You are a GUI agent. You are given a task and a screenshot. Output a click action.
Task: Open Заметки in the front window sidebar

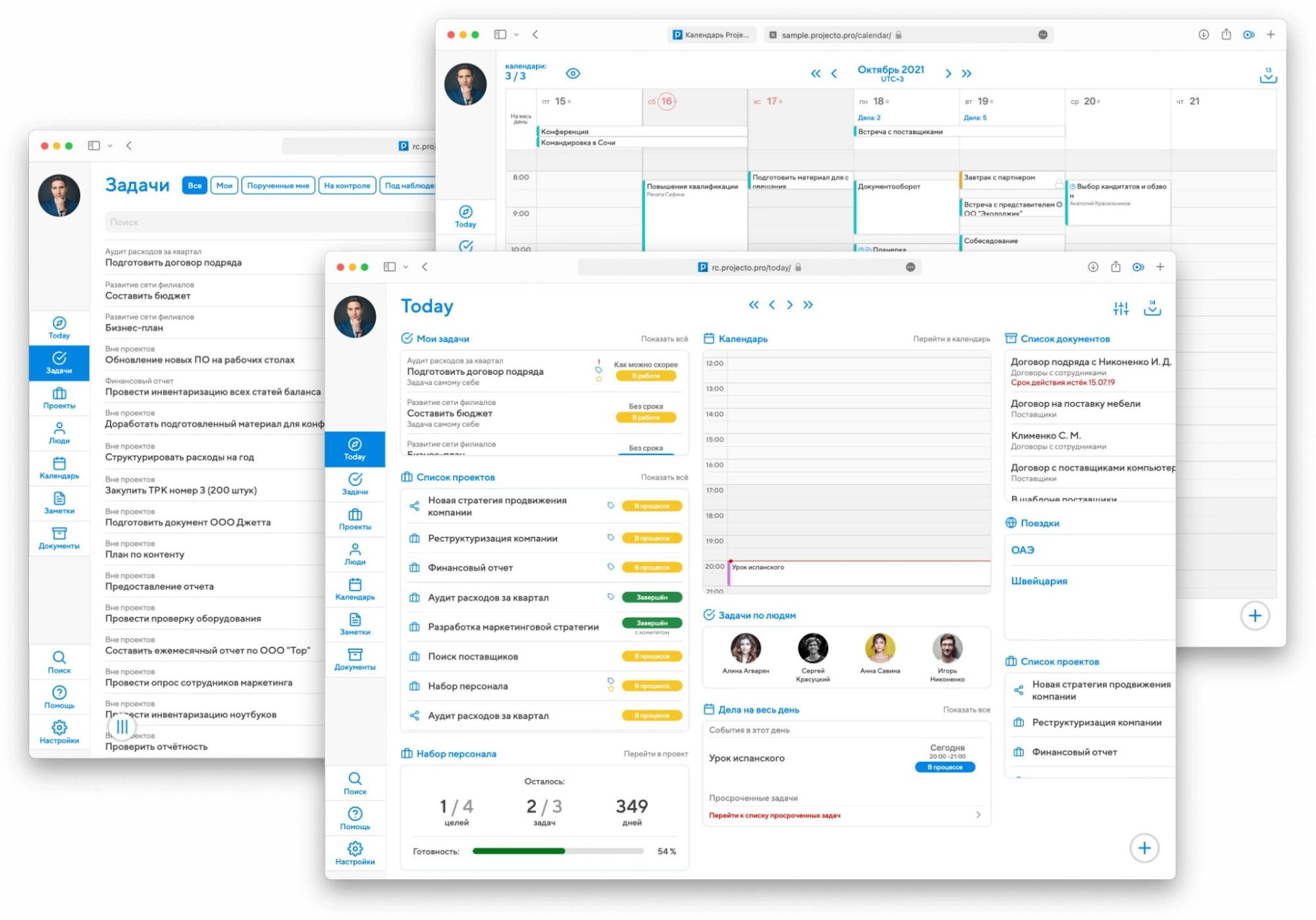coord(354,623)
